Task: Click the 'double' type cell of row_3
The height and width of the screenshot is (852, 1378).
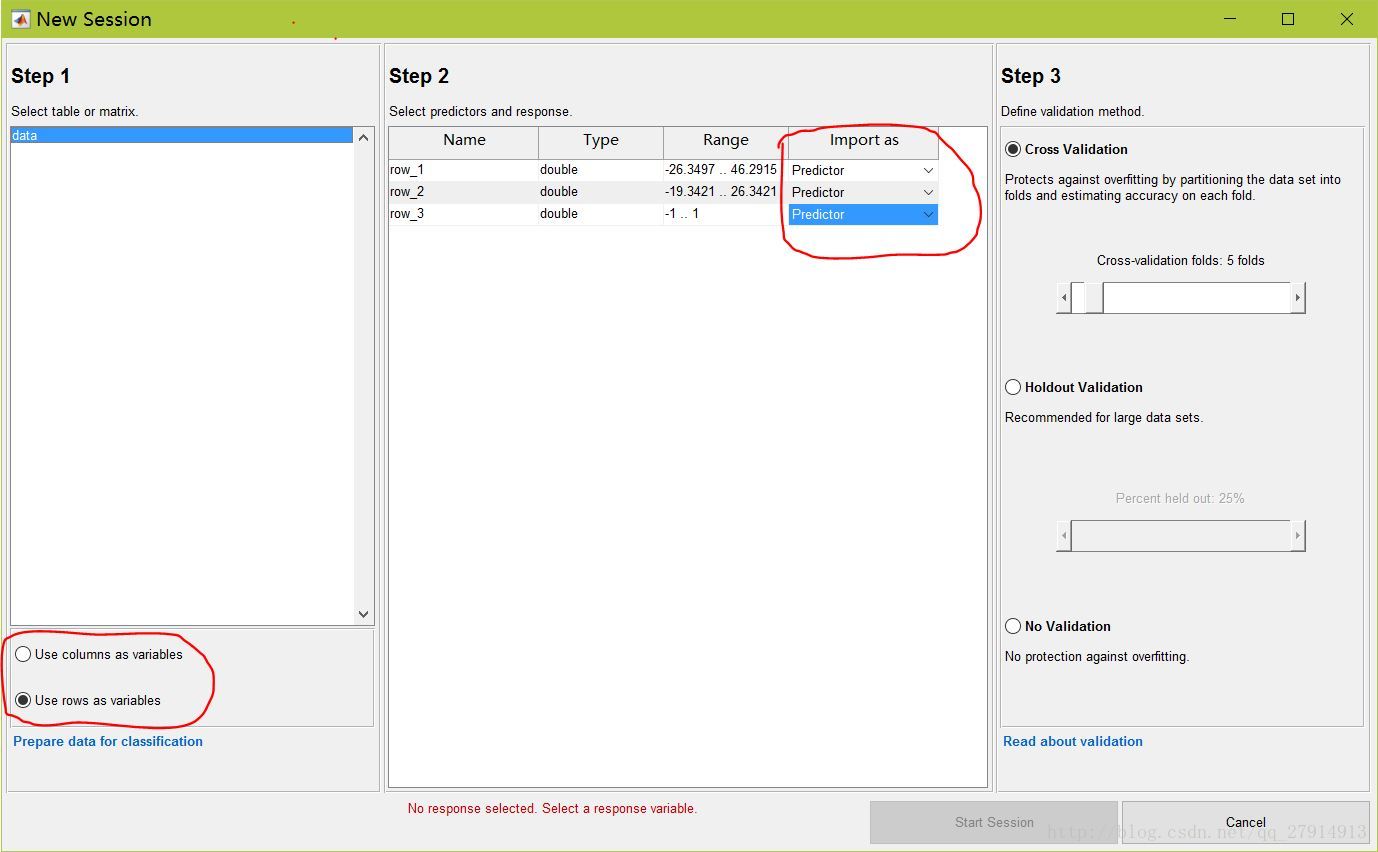Action: [601, 214]
